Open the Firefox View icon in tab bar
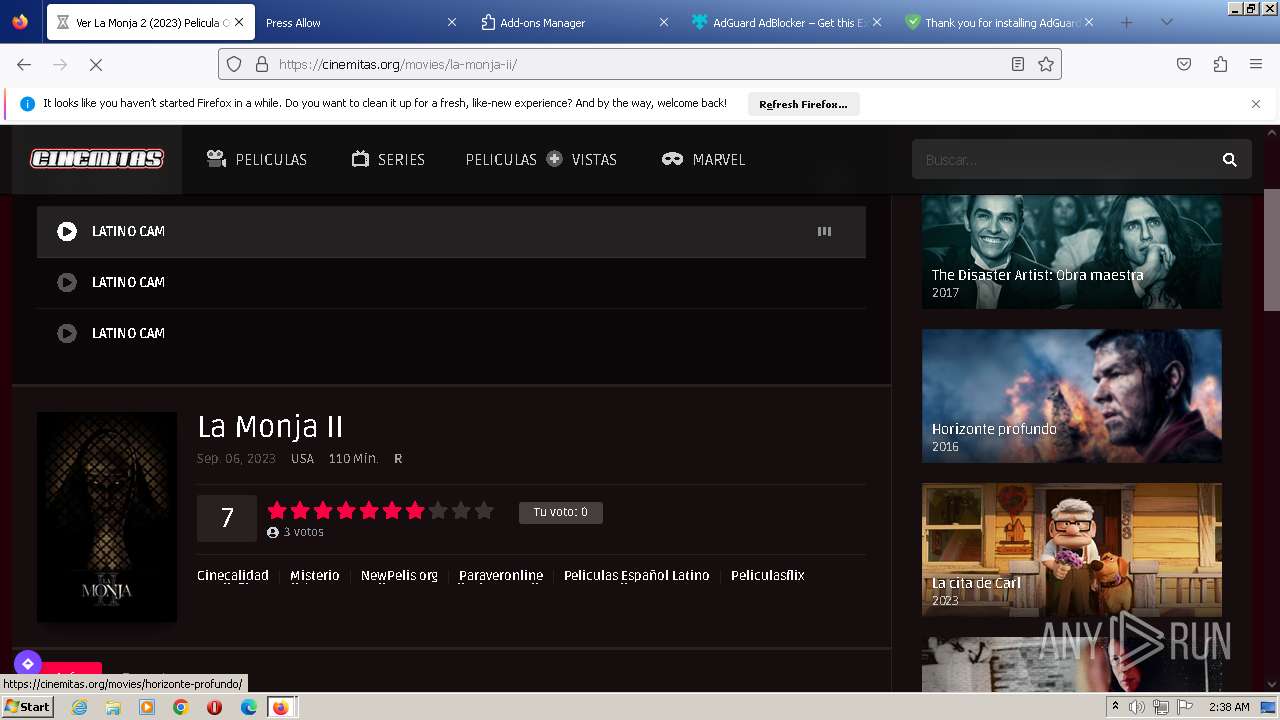 [20, 22]
